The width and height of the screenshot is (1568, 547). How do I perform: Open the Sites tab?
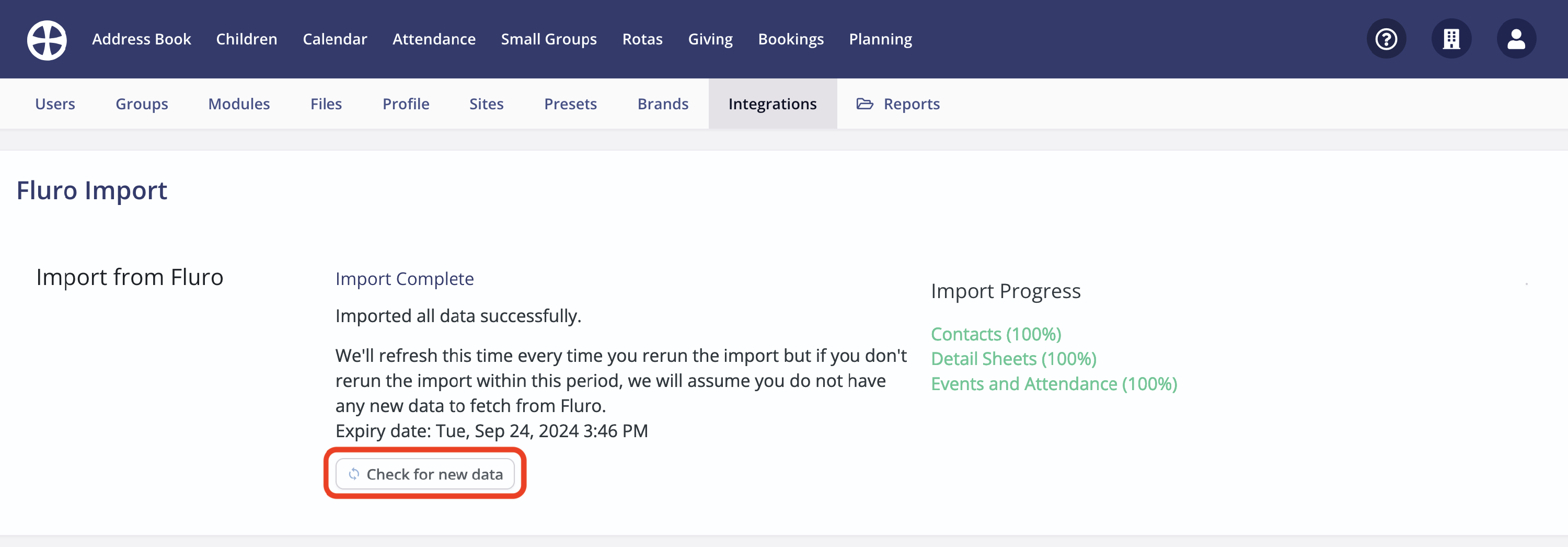pos(487,104)
